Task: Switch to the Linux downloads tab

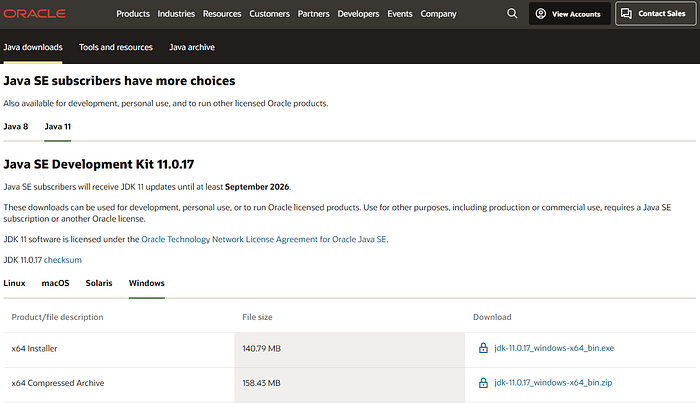Action: pos(14,283)
